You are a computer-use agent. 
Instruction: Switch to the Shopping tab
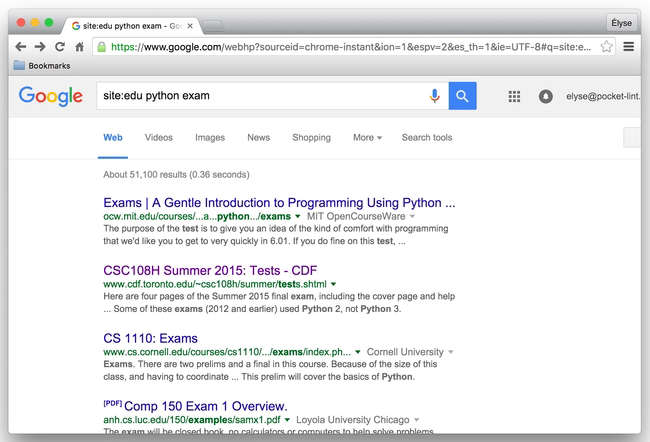coord(311,138)
